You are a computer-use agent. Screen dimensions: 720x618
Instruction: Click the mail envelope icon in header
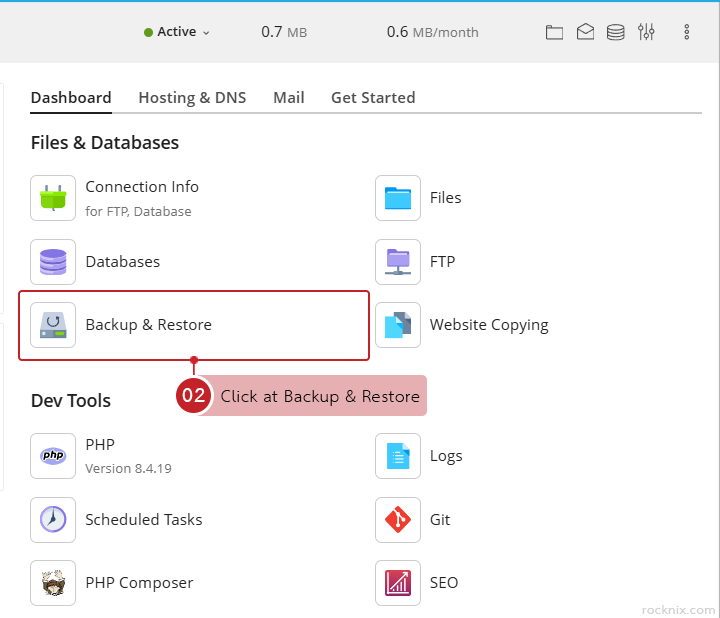(585, 32)
